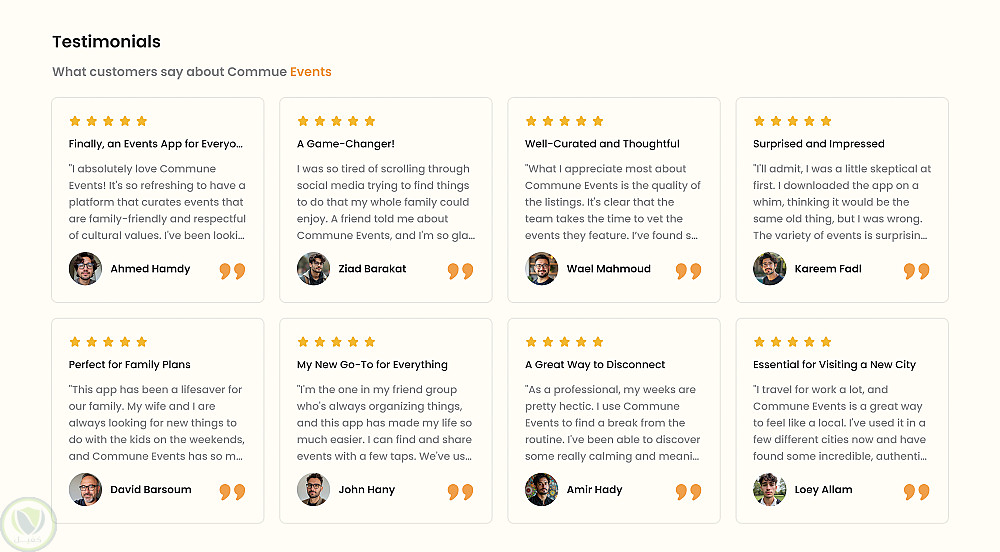Click the orange 'Events' link in subtitle

click(310, 72)
